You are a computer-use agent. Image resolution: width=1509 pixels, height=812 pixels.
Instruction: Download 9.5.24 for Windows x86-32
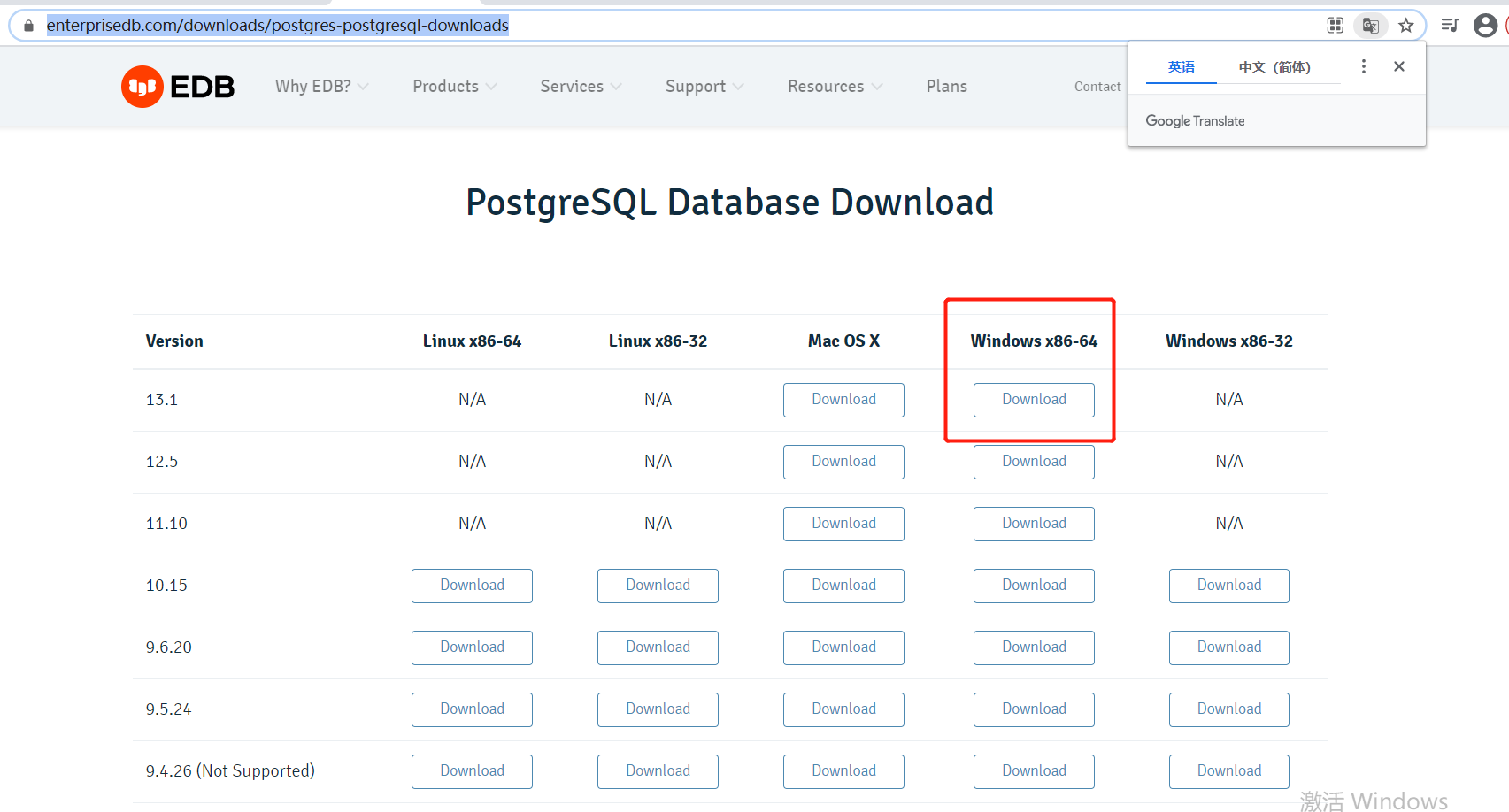click(1229, 709)
